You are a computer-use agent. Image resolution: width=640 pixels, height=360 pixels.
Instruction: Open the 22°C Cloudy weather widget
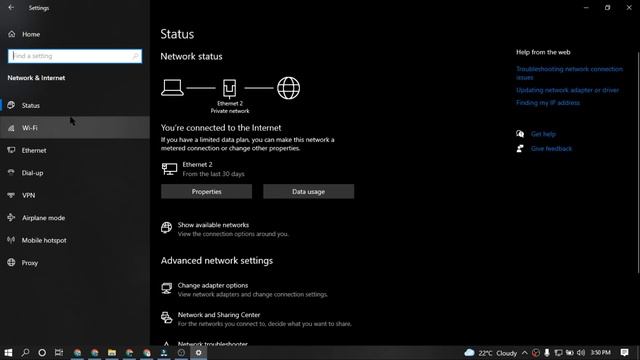pos(491,353)
